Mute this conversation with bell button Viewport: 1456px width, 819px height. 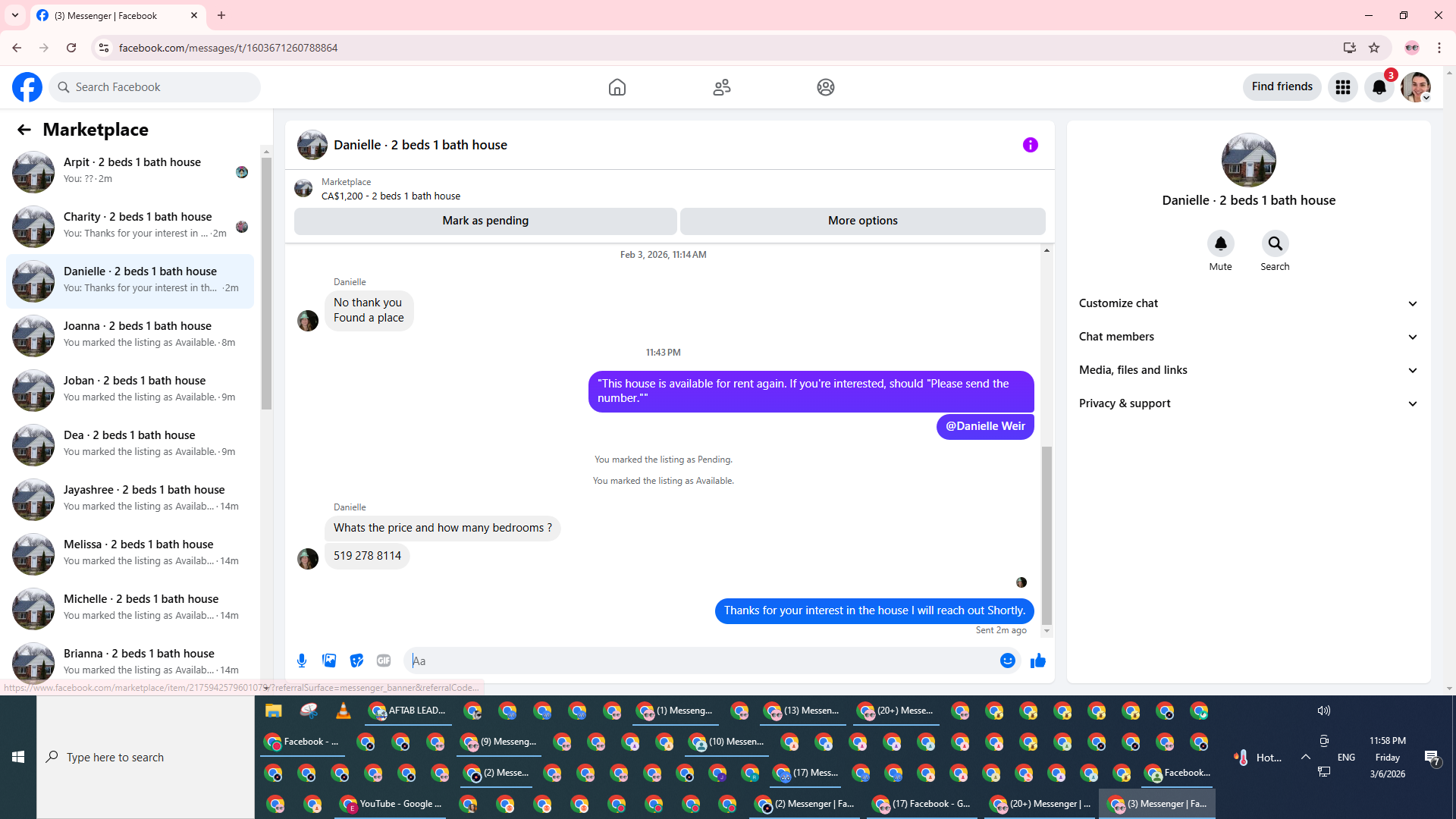(x=1220, y=244)
